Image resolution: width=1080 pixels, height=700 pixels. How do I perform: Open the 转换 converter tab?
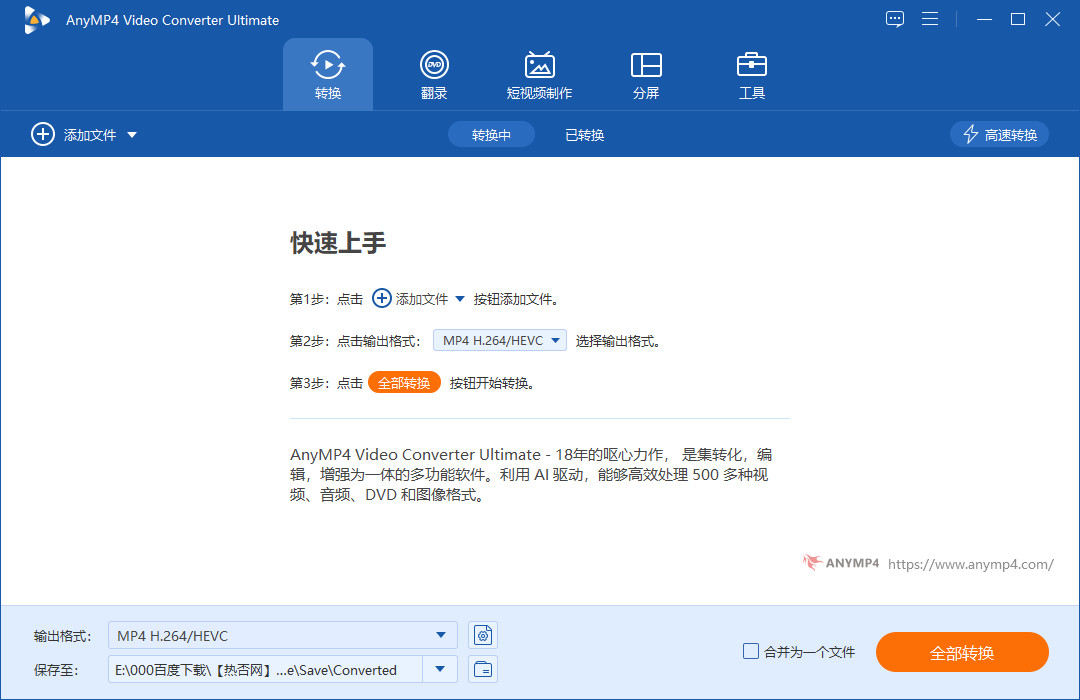tap(328, 74)
